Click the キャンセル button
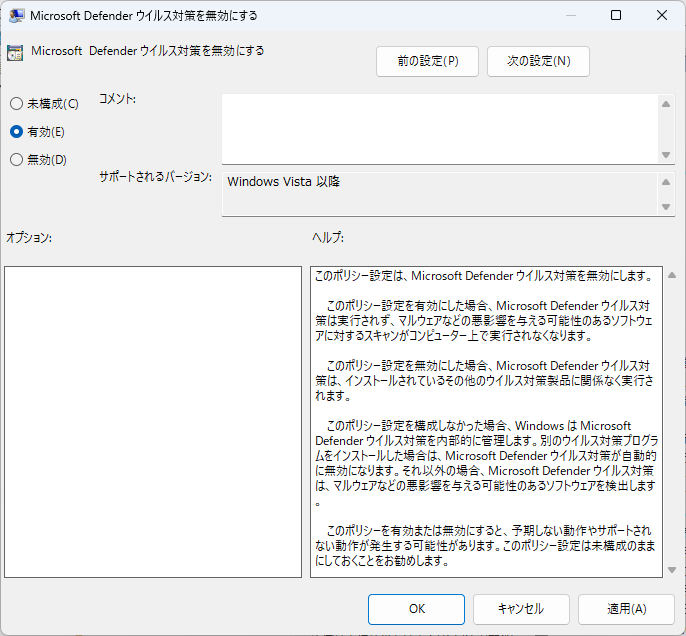This screenshot has width=686, height=636. click(x=521, y=609)
